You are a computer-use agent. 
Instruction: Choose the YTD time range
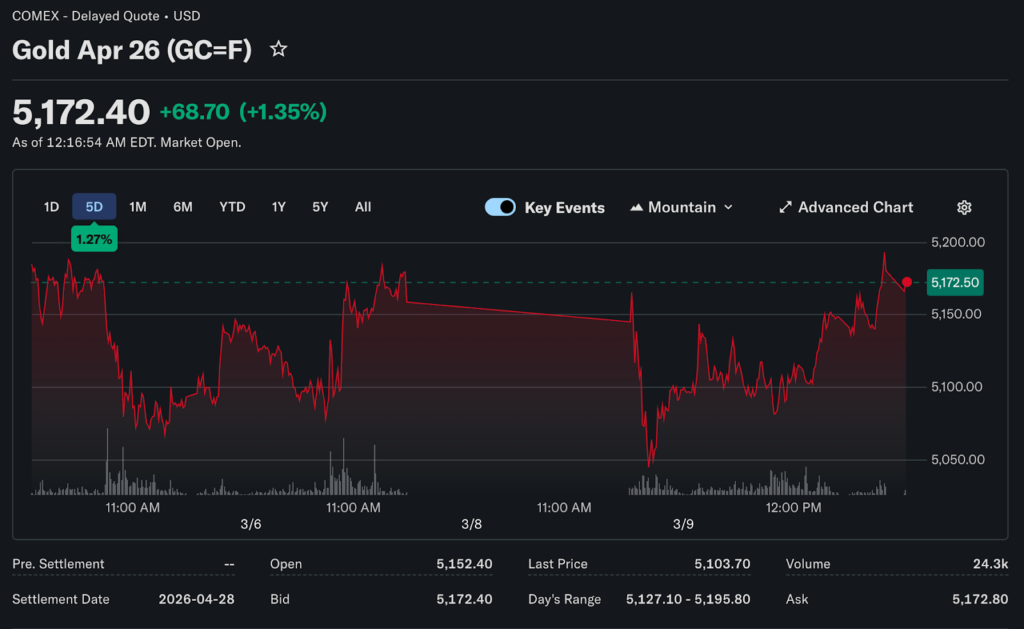tap(232, 207)
